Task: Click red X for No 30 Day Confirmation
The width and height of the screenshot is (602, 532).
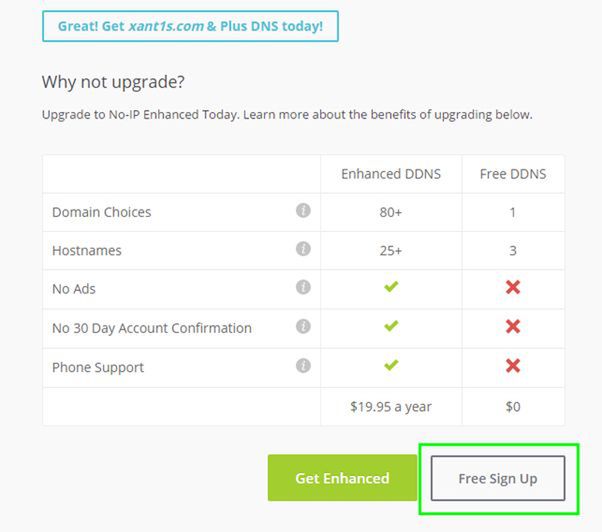Action: point(513,327)
